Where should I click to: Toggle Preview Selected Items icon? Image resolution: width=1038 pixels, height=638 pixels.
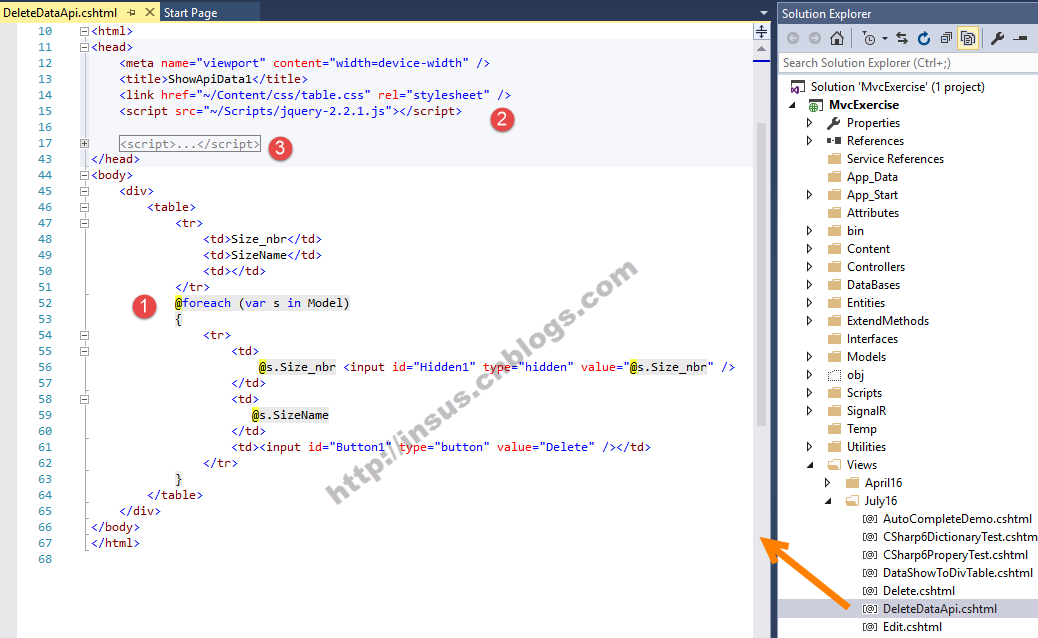[1020, 38]
